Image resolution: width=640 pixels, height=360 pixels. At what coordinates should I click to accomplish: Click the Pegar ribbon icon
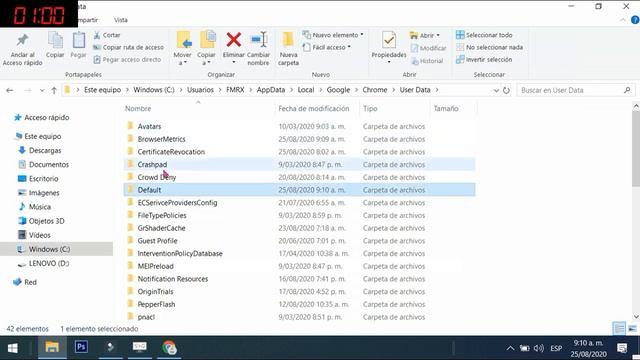pyautogui.click(x=78, y=41)
